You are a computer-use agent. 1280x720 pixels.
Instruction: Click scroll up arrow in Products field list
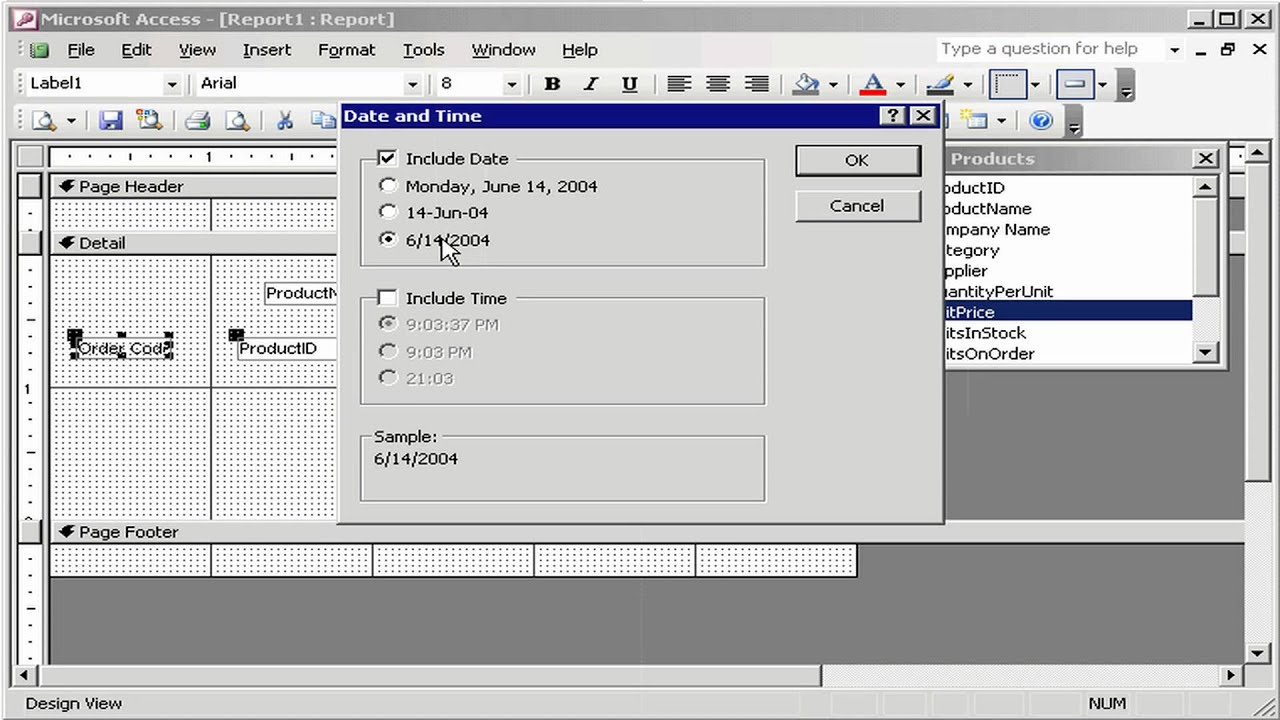(1205, 187)
